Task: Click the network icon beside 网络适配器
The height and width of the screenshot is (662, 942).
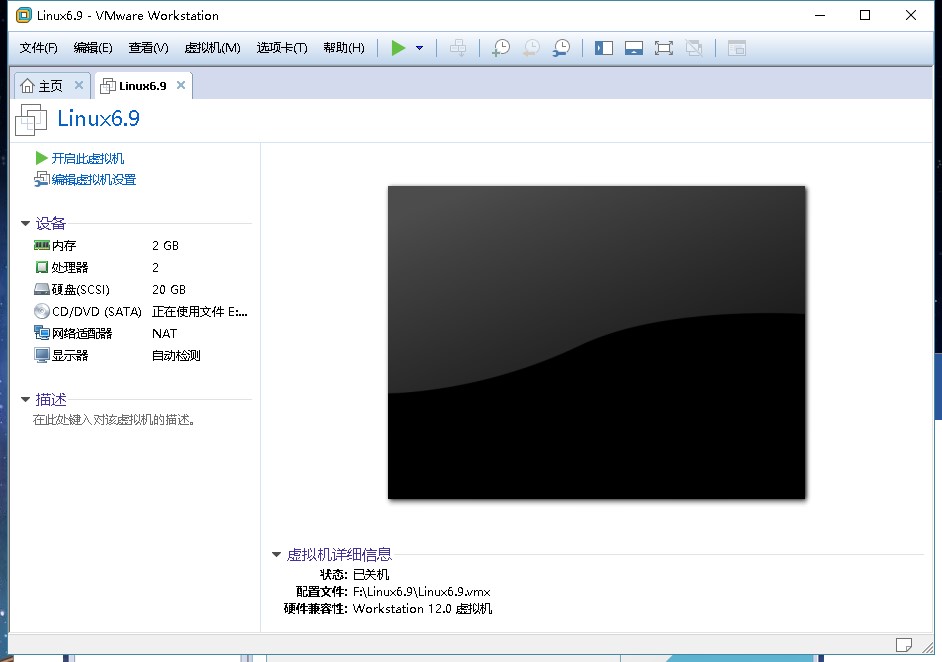Action: [41, 333]
